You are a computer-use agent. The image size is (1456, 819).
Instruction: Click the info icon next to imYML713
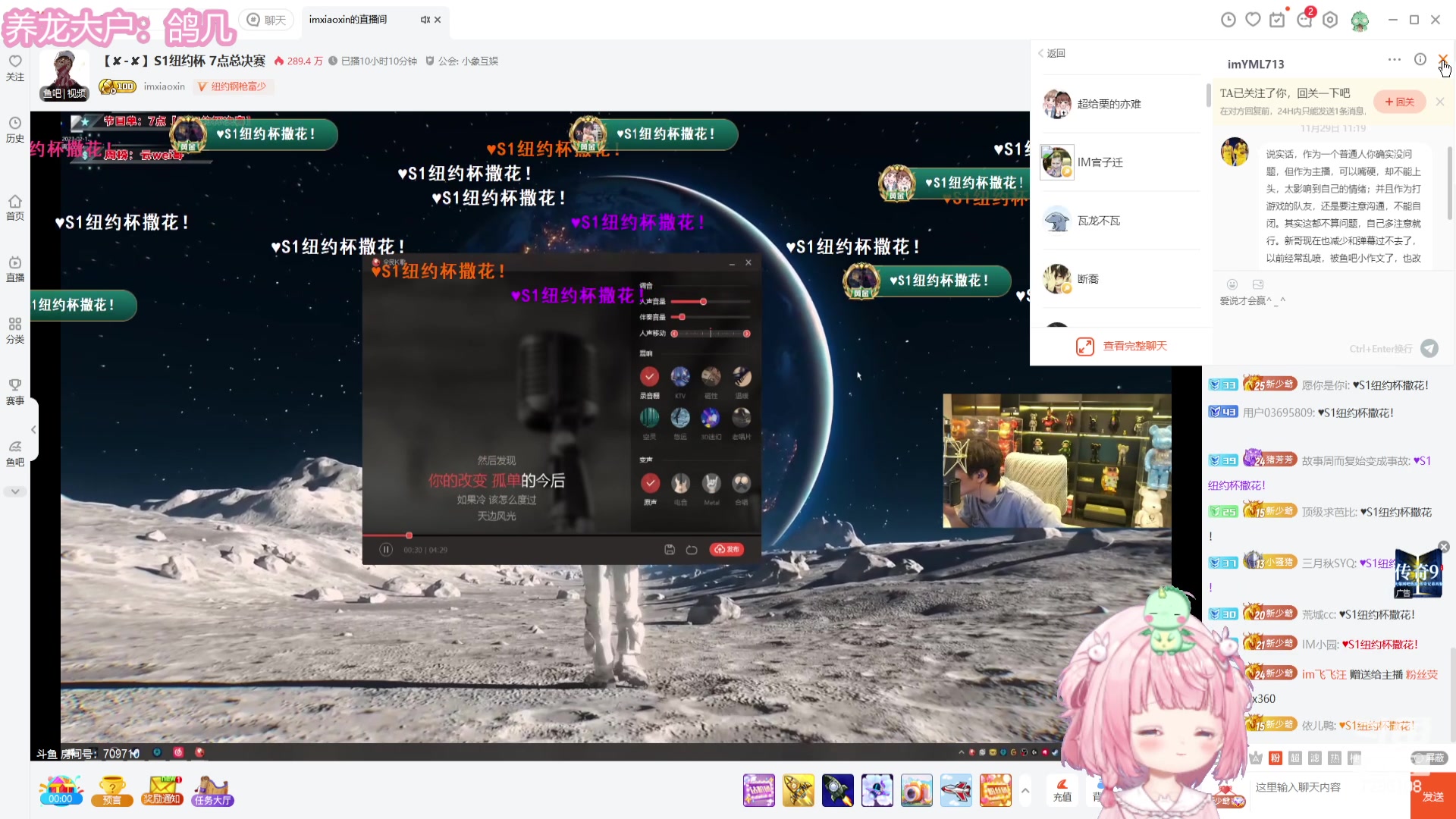(1420, 59)
